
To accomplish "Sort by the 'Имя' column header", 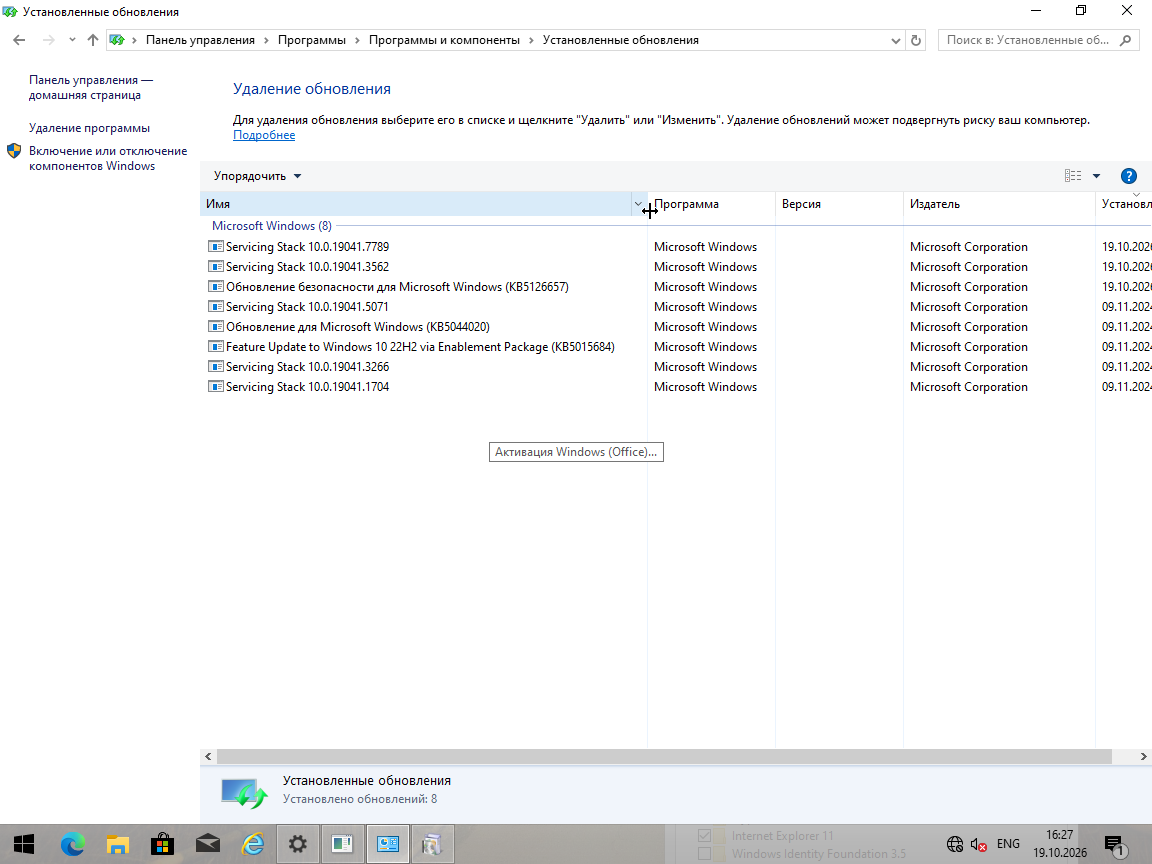I will click(415, 204).
